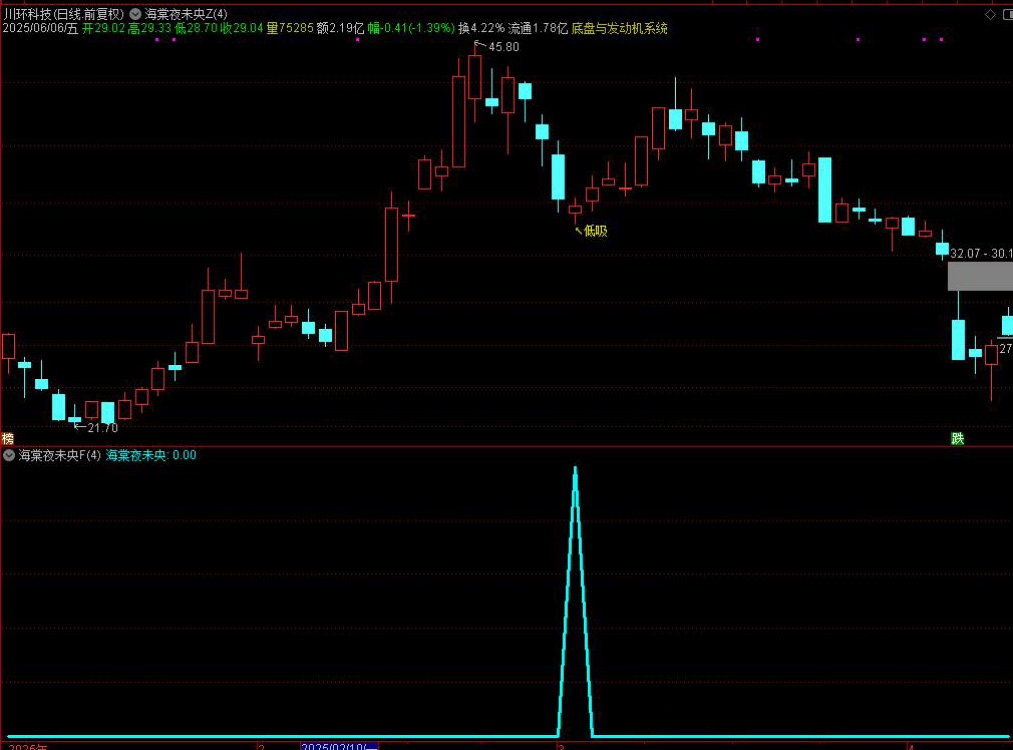
Task: Click the 川环科技 (日线.前复权) stock title
Action: click(x=64, y=14)
